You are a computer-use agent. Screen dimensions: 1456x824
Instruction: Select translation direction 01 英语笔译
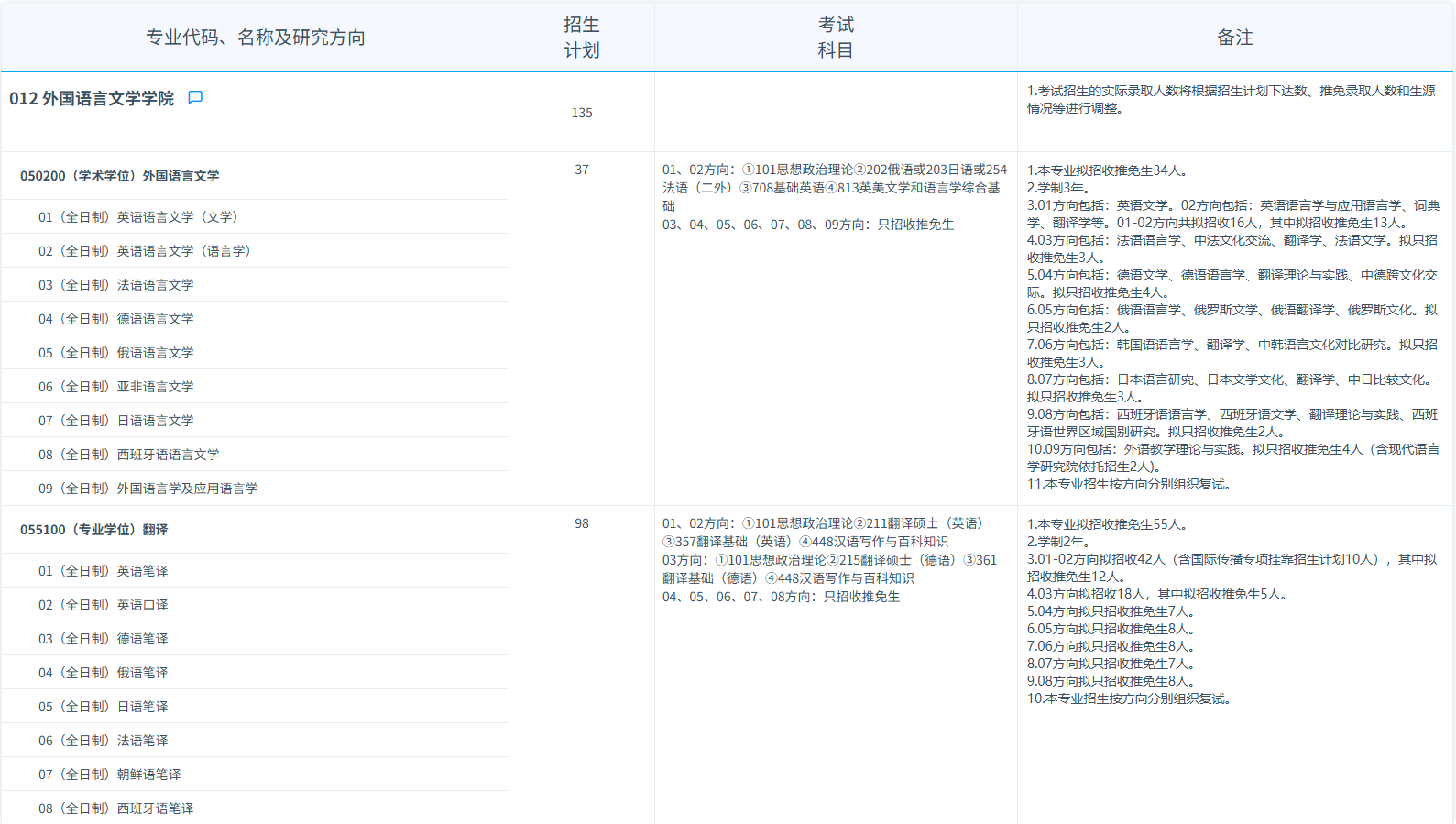tap(104, 571)
